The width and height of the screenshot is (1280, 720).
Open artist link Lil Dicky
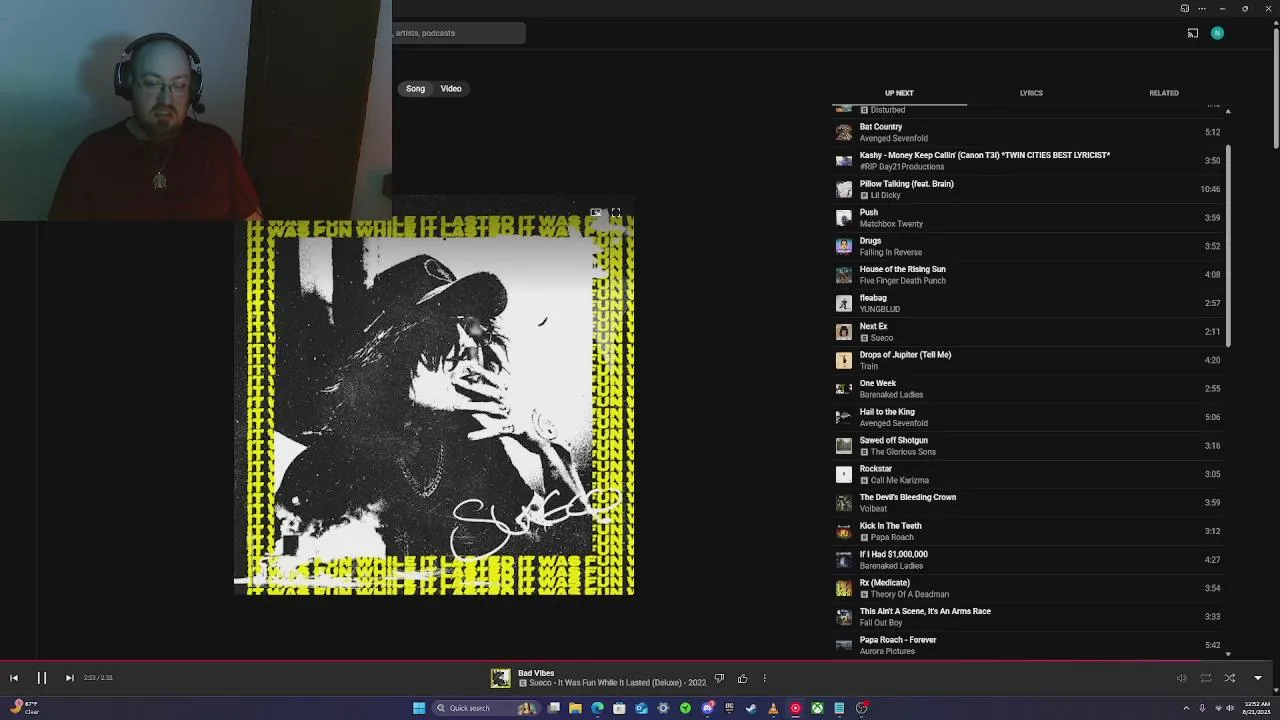885,195
